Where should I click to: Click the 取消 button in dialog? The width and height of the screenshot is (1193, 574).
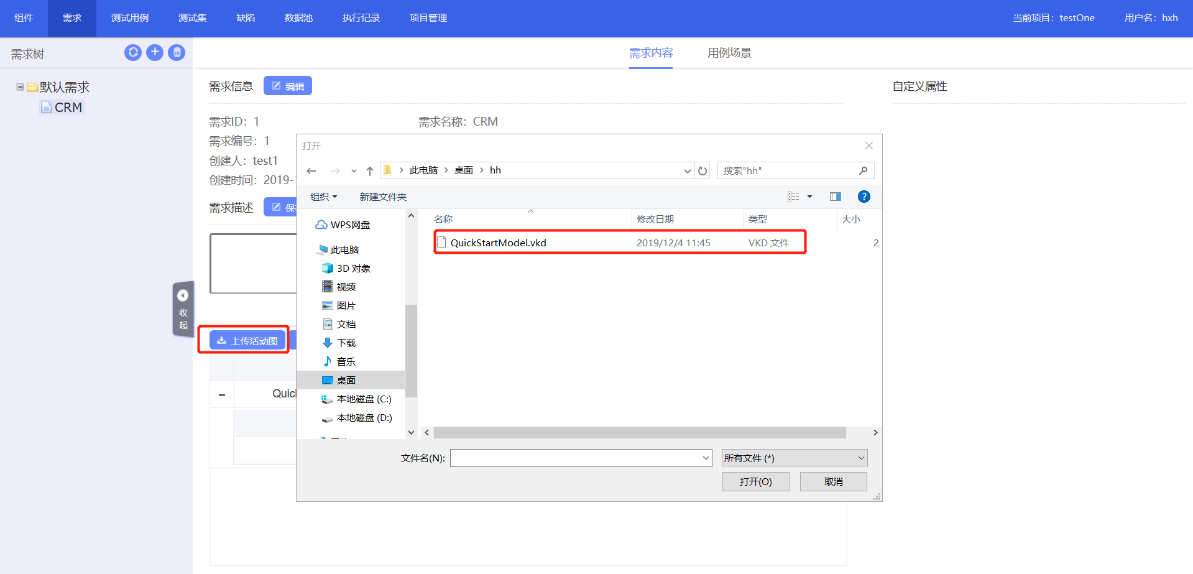(832, 482)
